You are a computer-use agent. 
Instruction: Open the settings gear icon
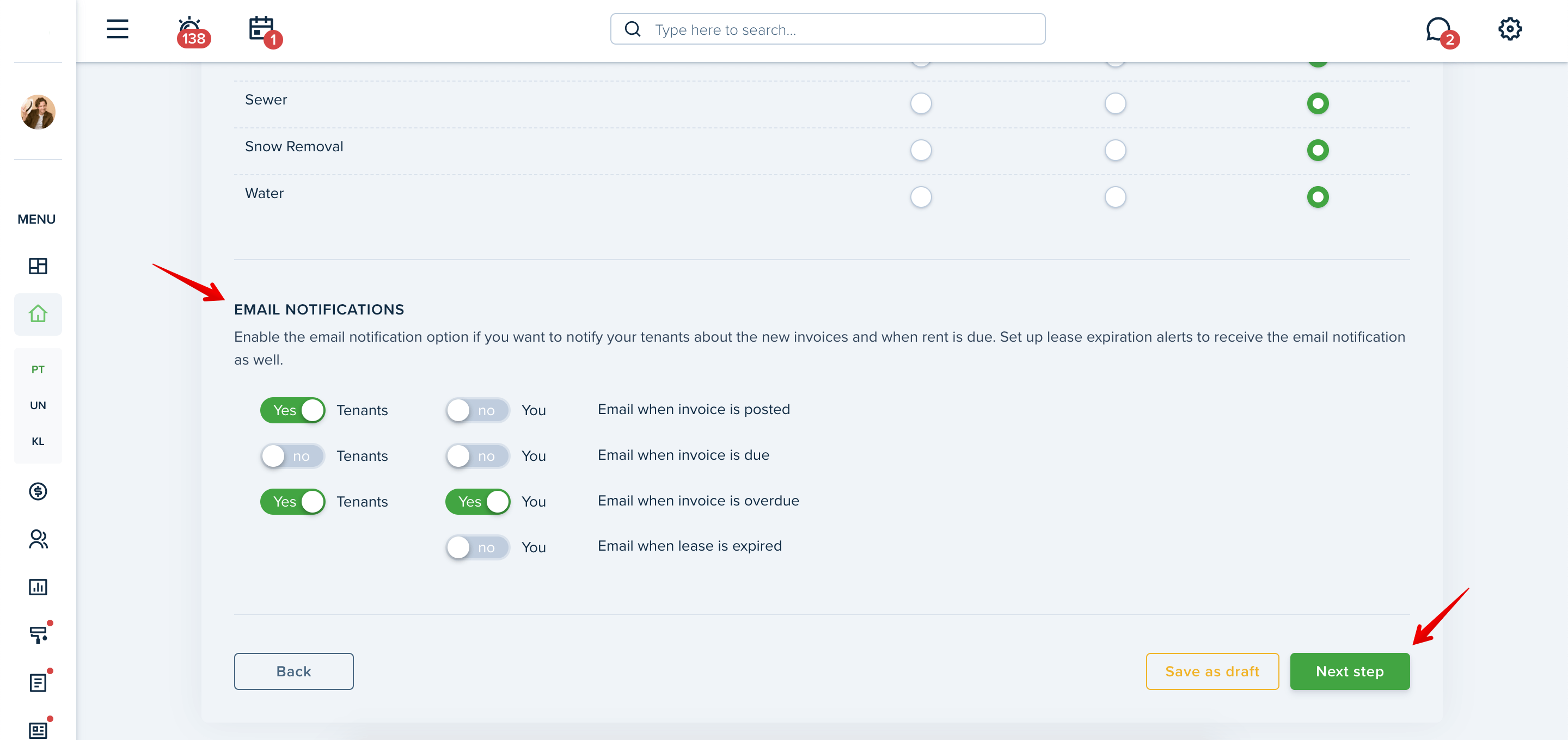[x=1510, y=29]
